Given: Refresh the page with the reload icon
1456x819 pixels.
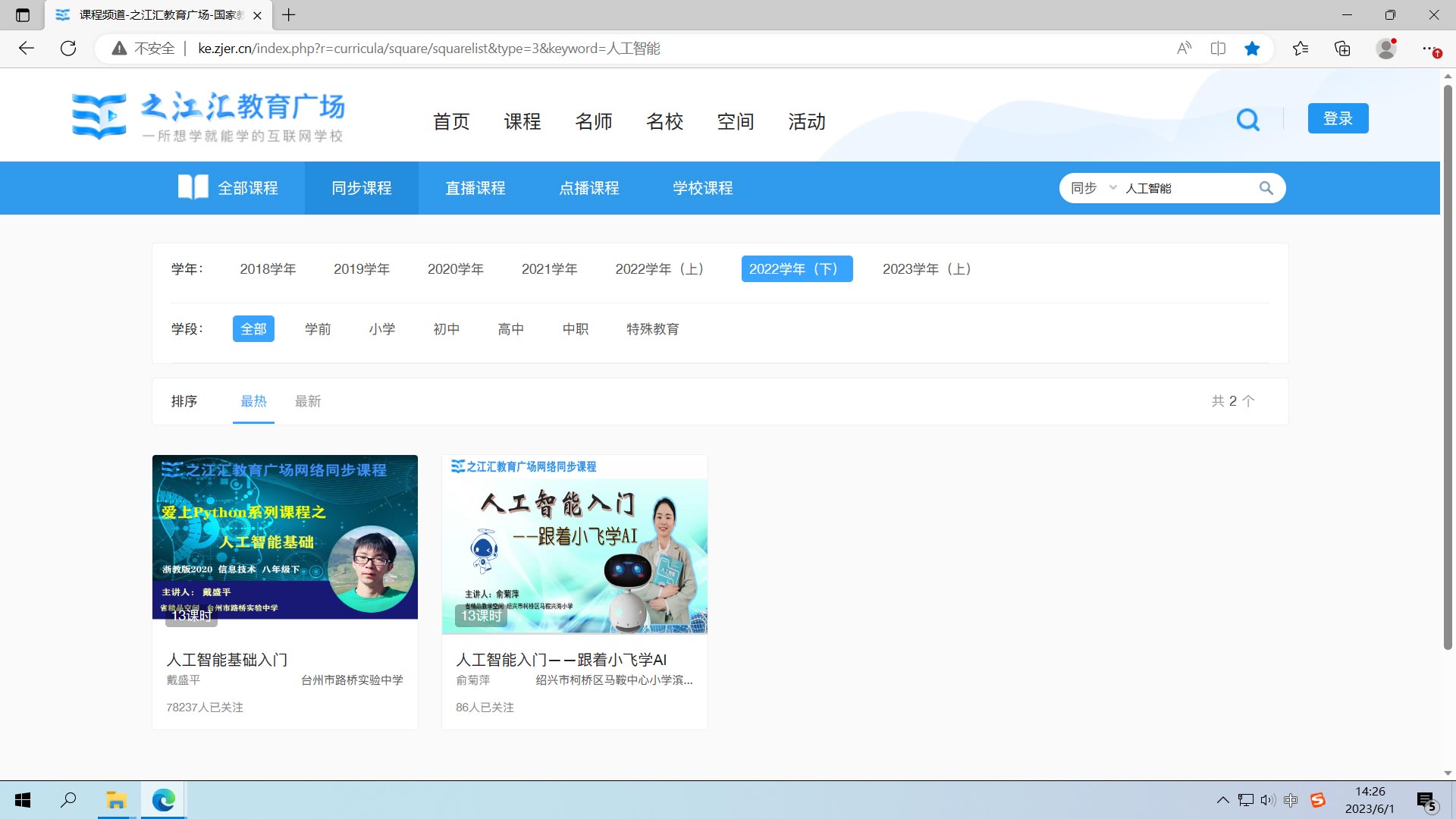Looking at the screenshot, I should (68, 49).
